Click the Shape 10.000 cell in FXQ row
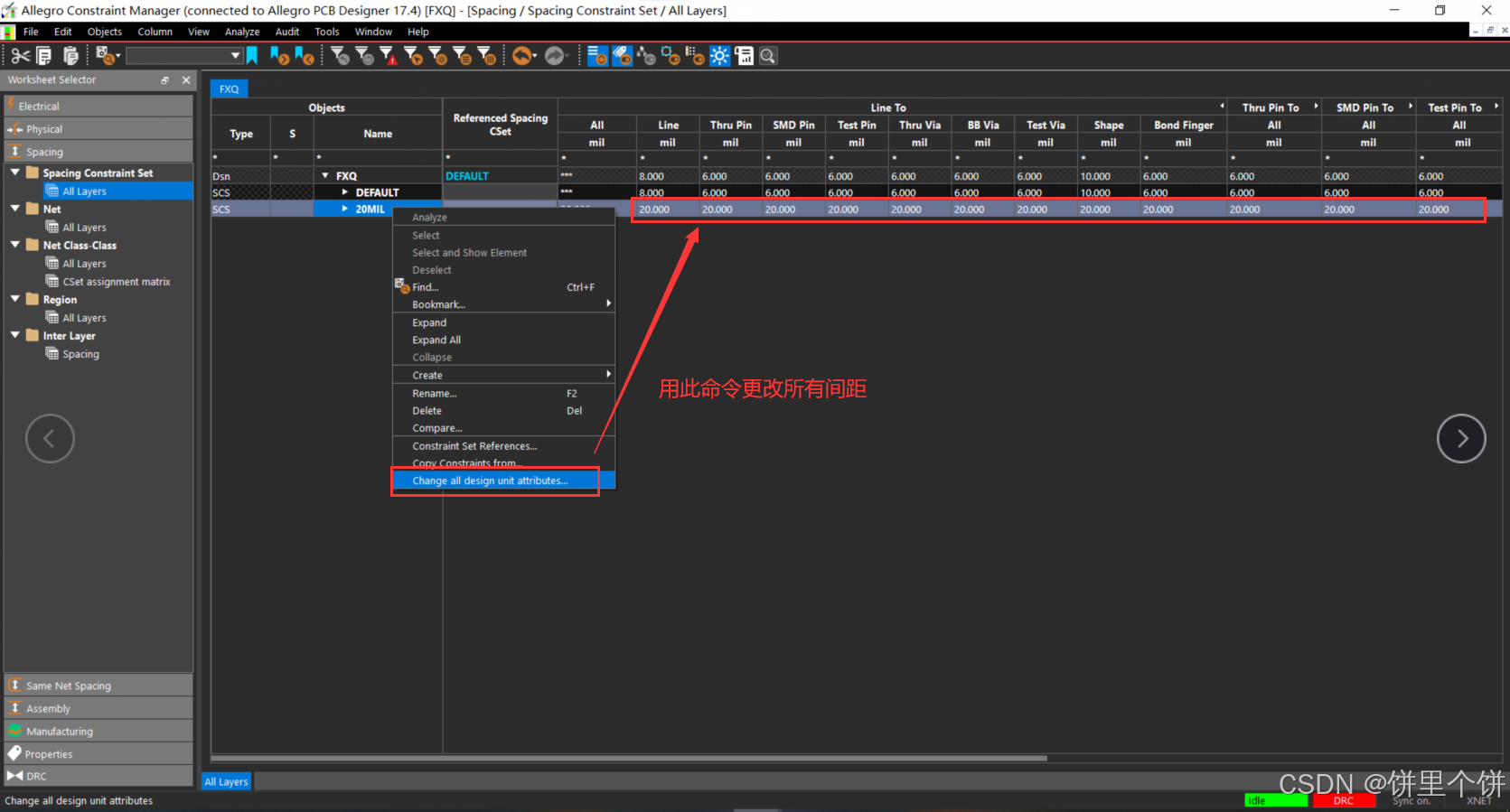1510x812 pixels. pyautogui.click(x=1107, y=176)
